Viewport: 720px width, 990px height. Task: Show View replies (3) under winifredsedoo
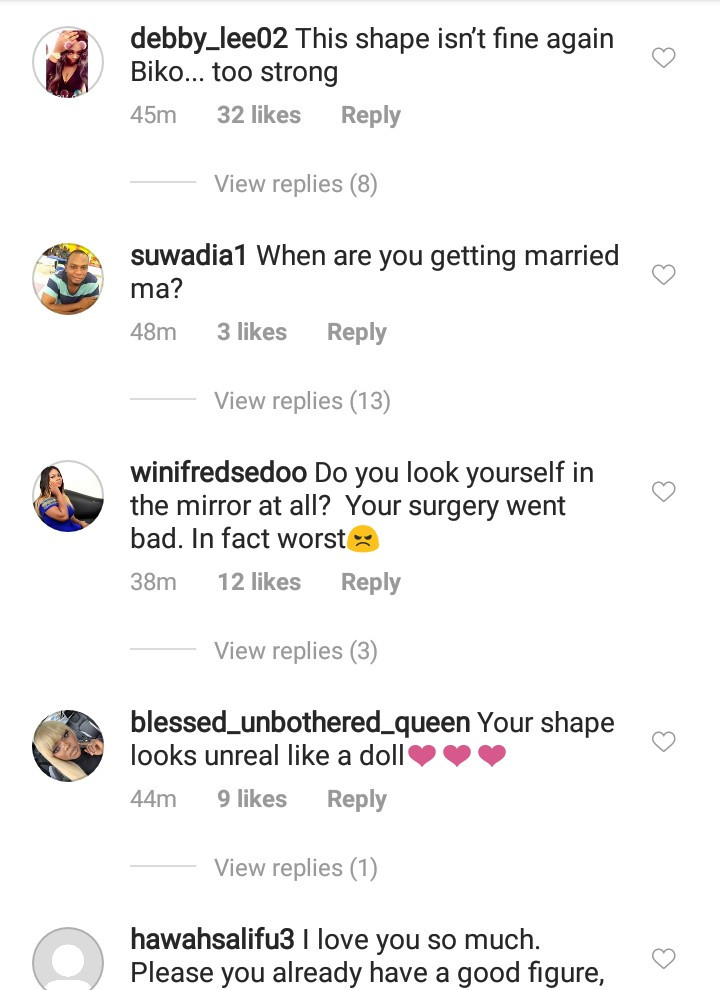pos(296,651)
